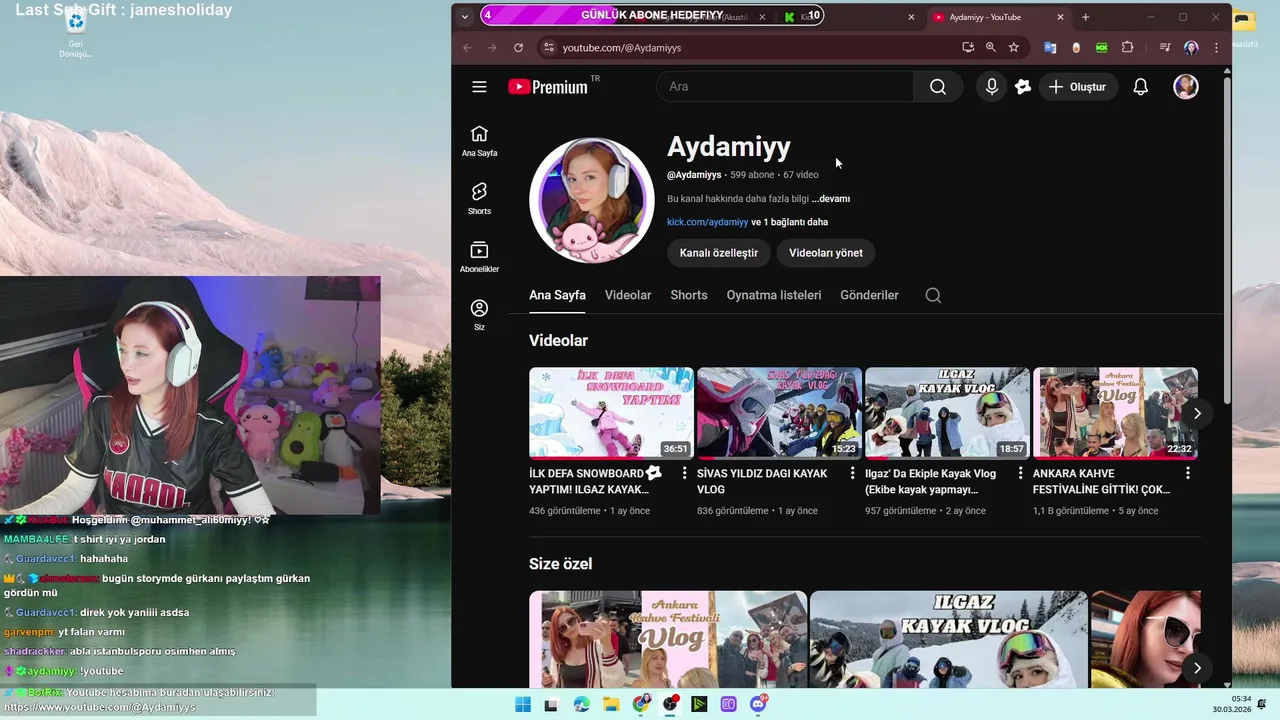Viewport: 1280px width, 720px height.
Task: Open the Windows Start menu
Action: coord(523,704)
